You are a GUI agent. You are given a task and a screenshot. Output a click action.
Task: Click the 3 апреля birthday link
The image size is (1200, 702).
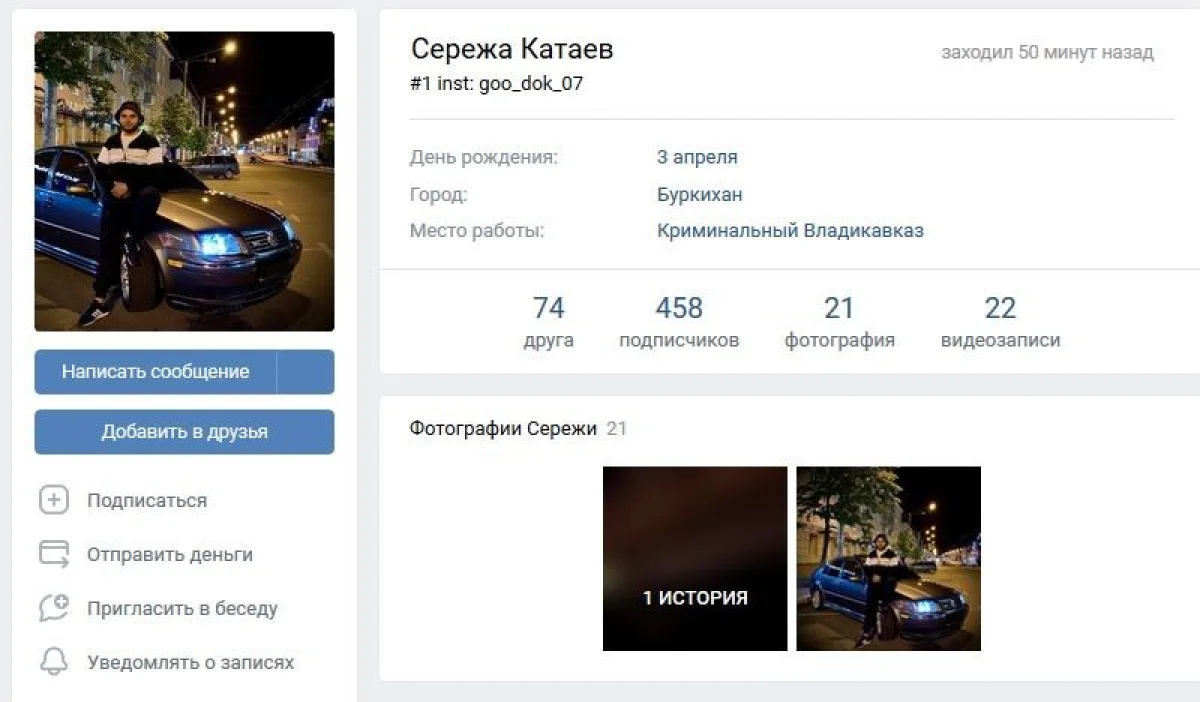click(697, 157)
